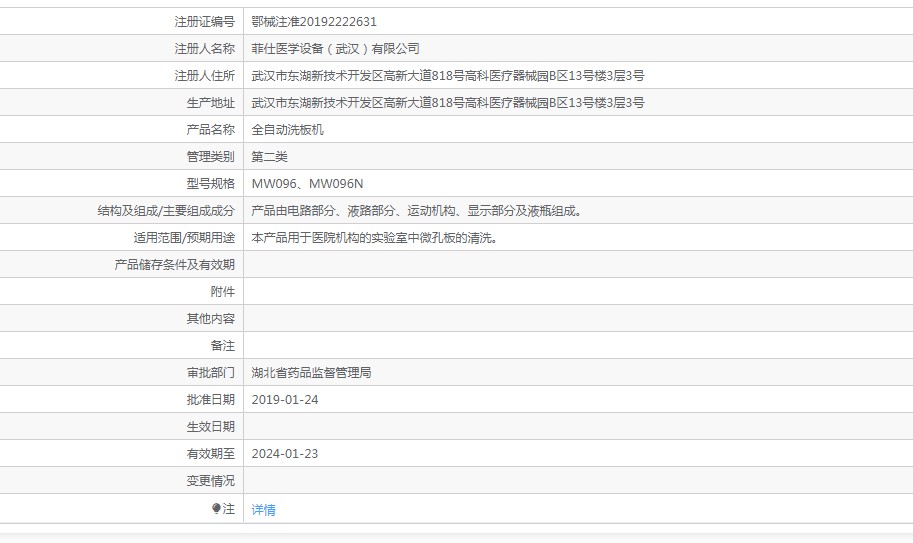This screenshot has width=913, height=543.
Task: Click the 注册人住所 address value
Action: coord(447,75)
